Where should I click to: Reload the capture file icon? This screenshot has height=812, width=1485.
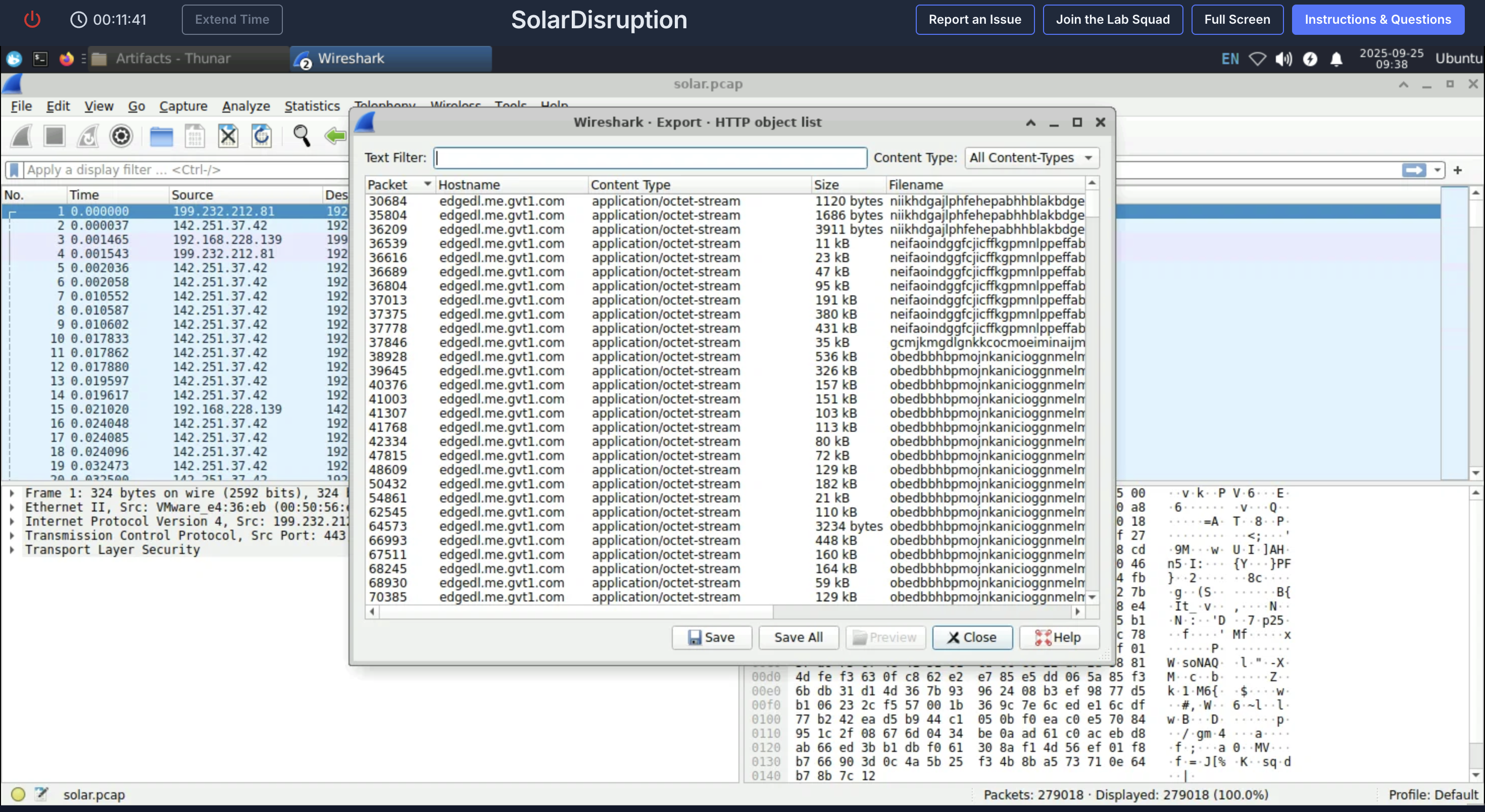[x=261, y=136]
